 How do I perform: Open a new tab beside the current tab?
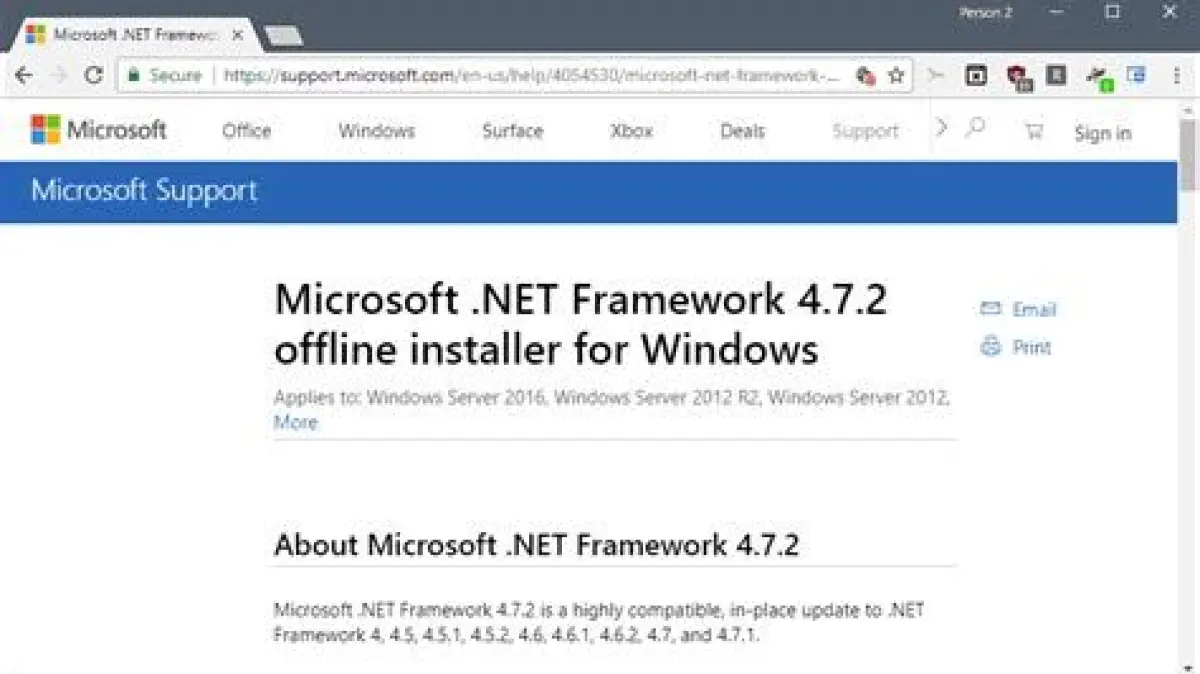[x=283, y=35]
